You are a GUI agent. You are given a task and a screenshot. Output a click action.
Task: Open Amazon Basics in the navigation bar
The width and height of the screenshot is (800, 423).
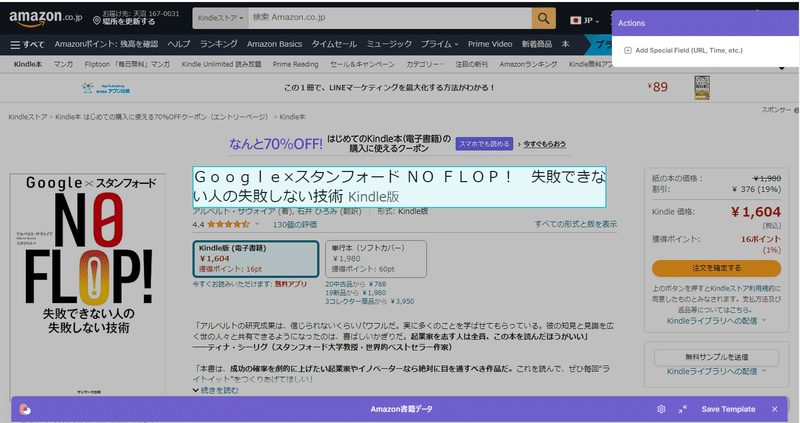pos(274,44)
